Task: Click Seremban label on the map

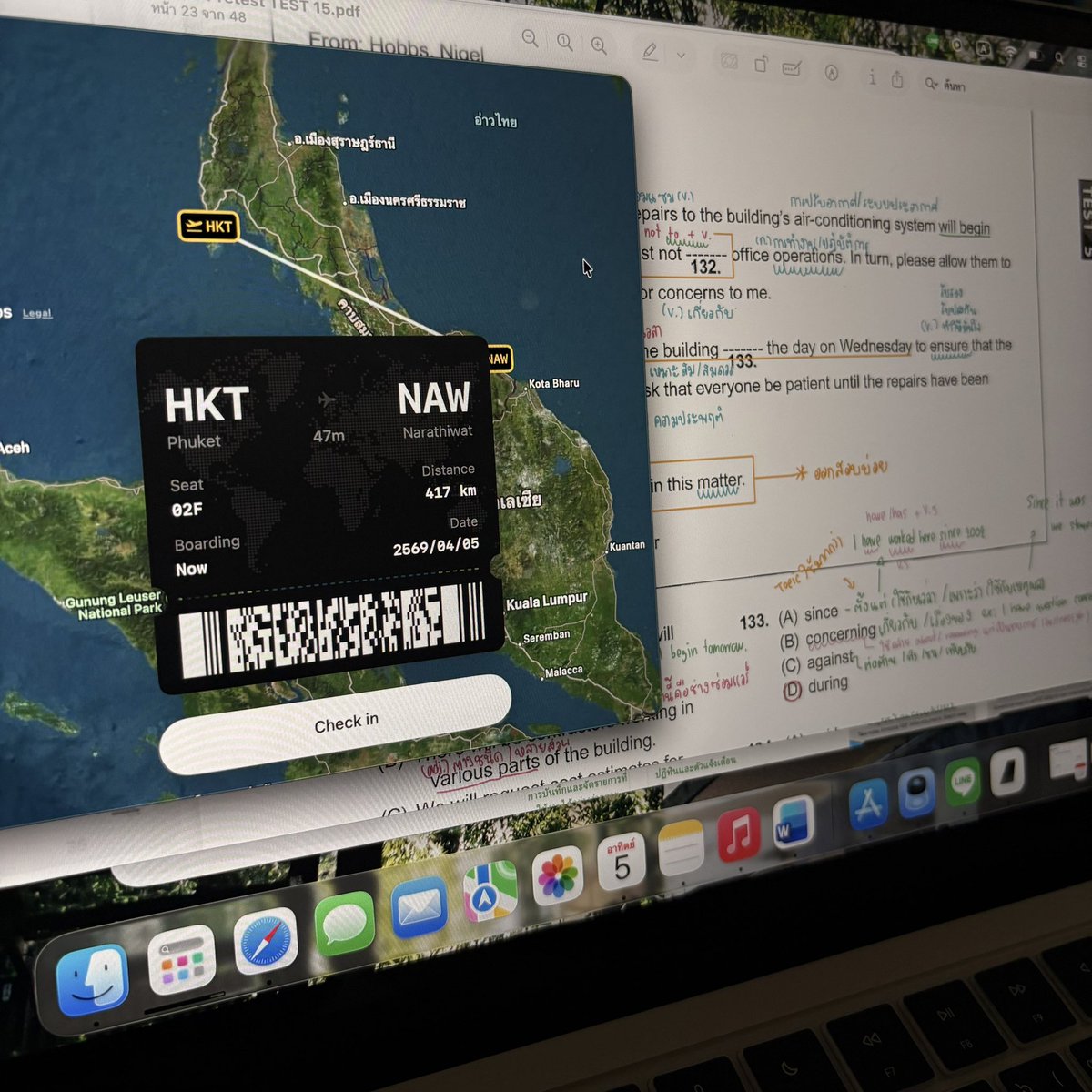Action: (546, 636)
